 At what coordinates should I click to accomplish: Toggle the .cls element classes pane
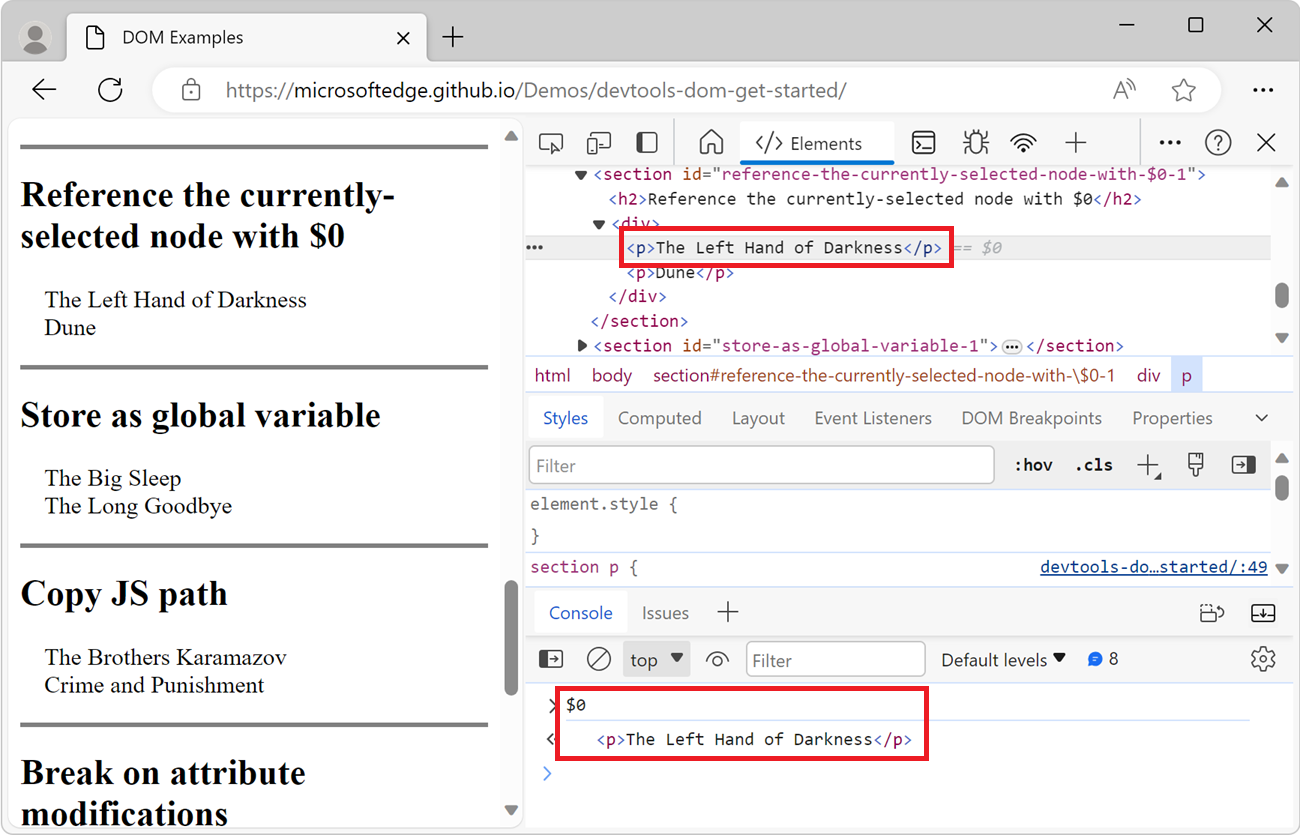pyautogui.click(x=1094, y=465)
